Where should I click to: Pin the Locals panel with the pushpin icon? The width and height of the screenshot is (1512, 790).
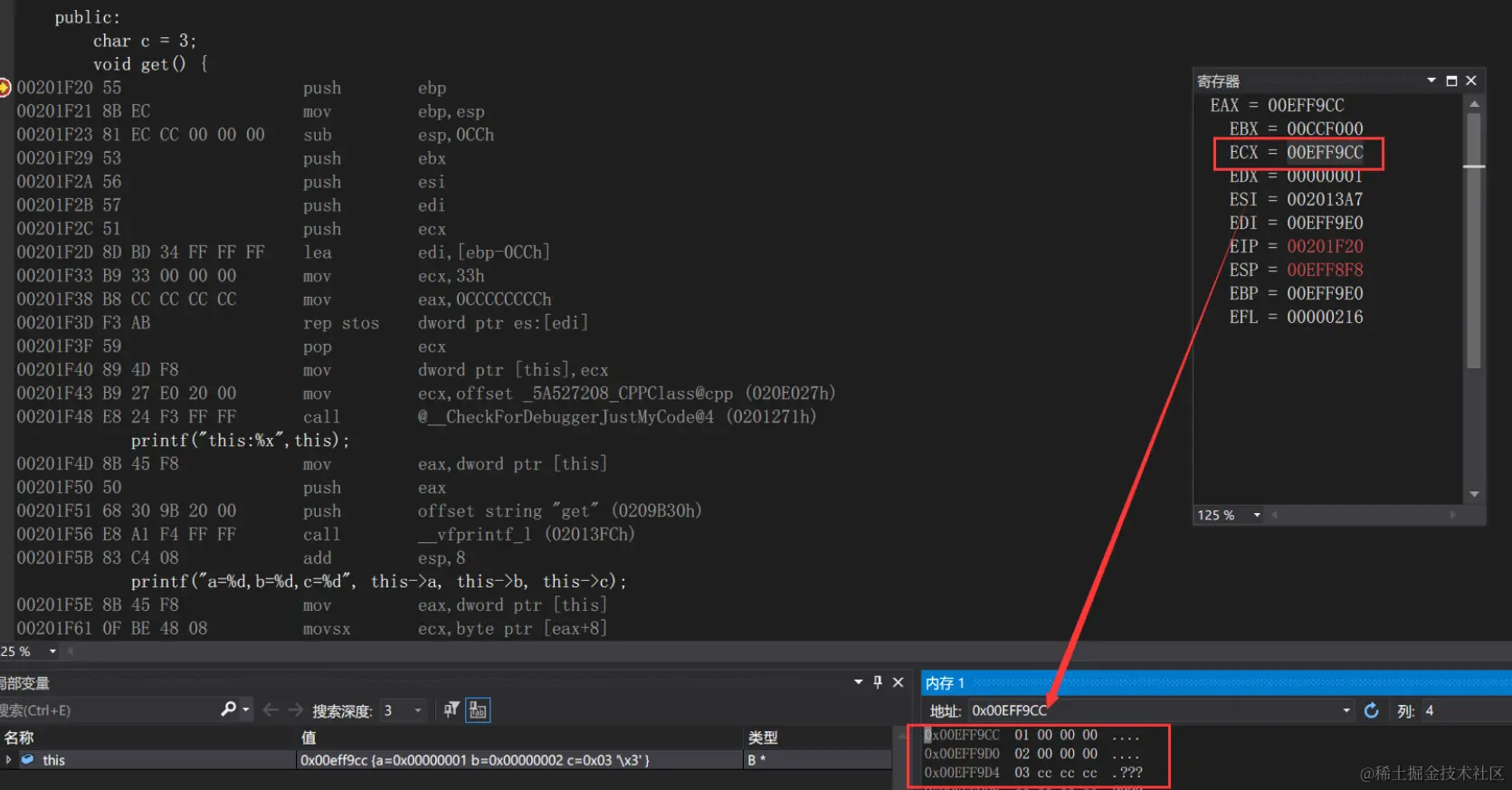(x=878, y=682)
